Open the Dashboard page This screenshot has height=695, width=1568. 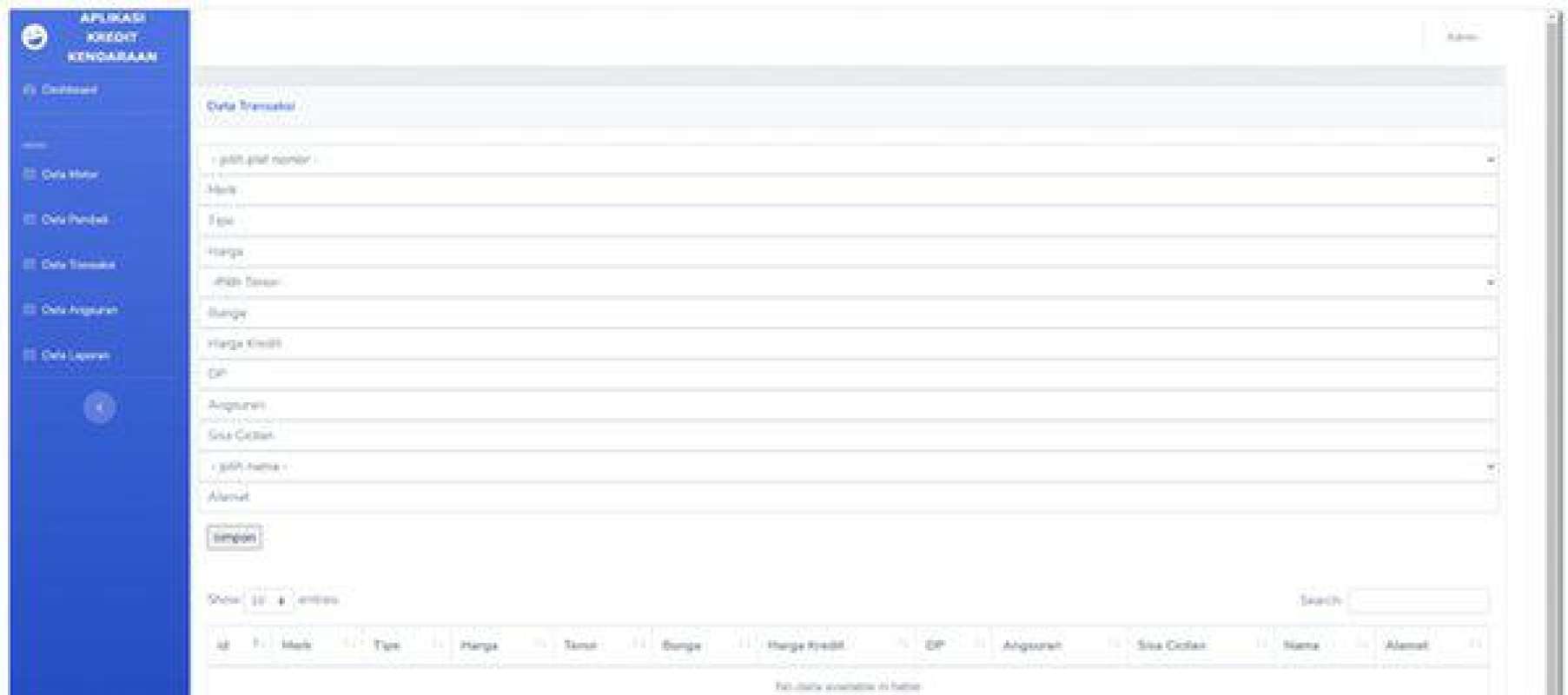point(61,89)
